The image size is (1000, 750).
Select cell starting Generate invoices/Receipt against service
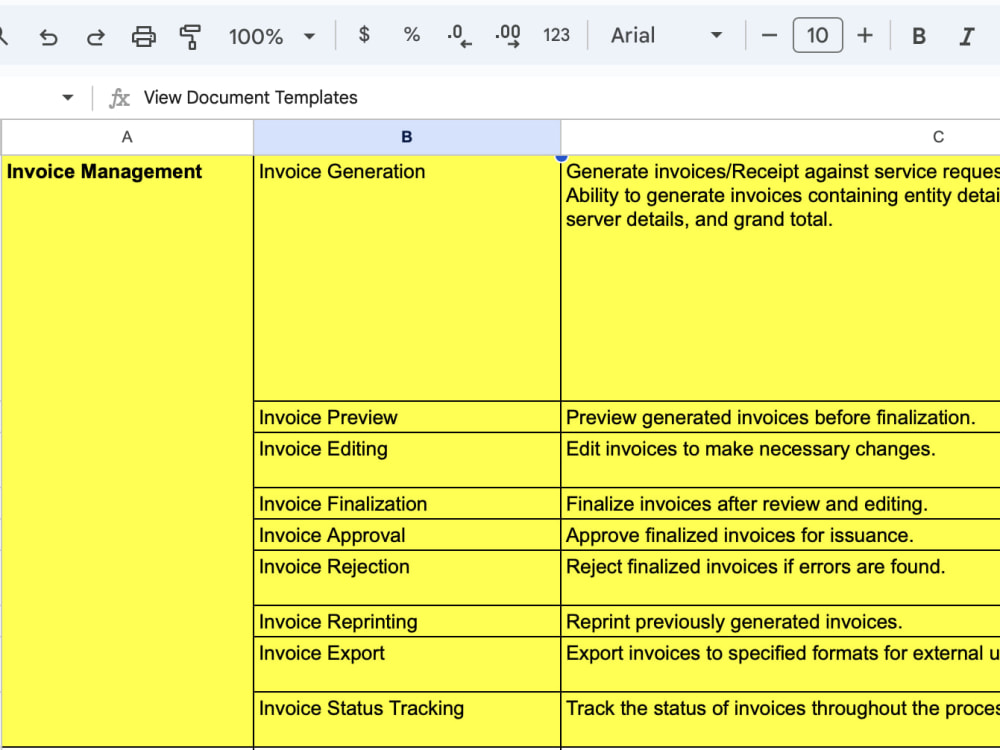781,278
